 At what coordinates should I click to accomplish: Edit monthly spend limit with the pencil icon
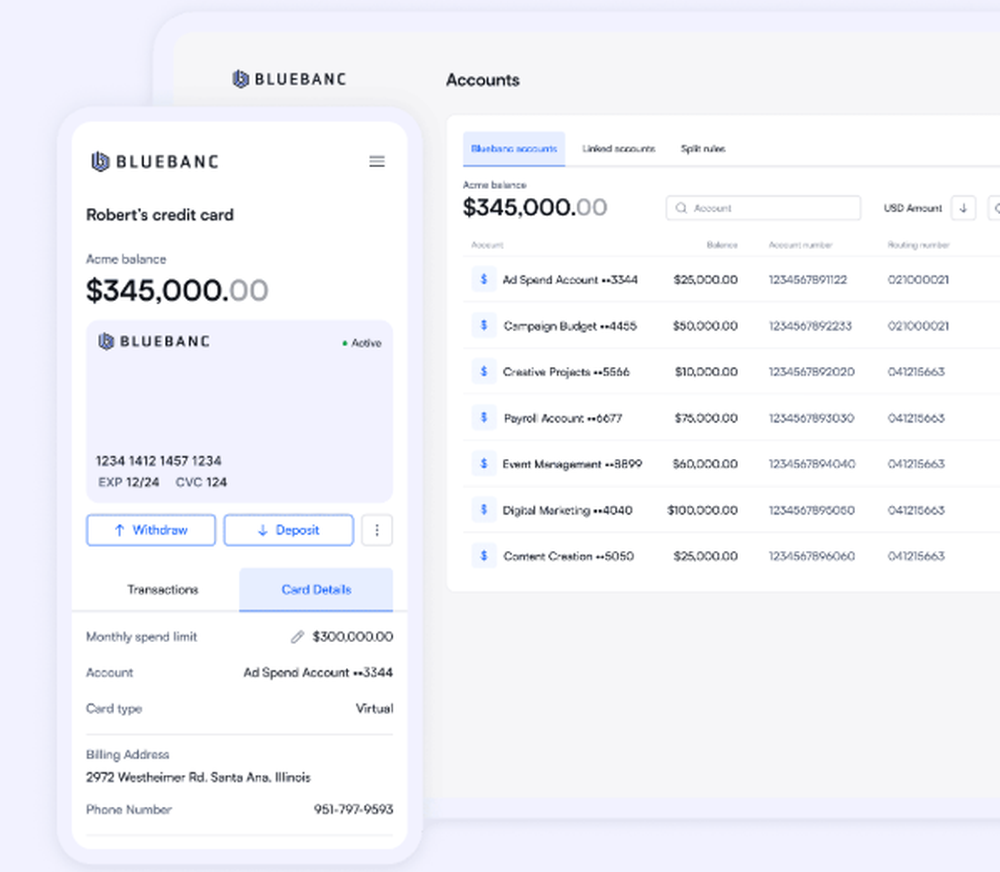[297, 637]
